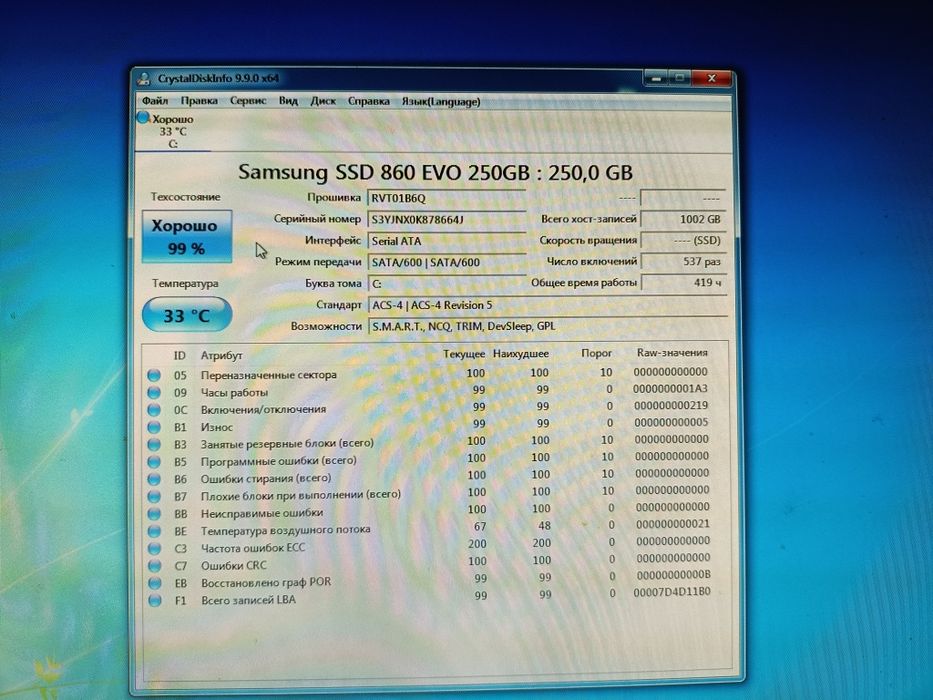This screenshot has height=700, width=933.
Task: Click raw value 00007D4D11B0
Action: click(x=672, y=592)
